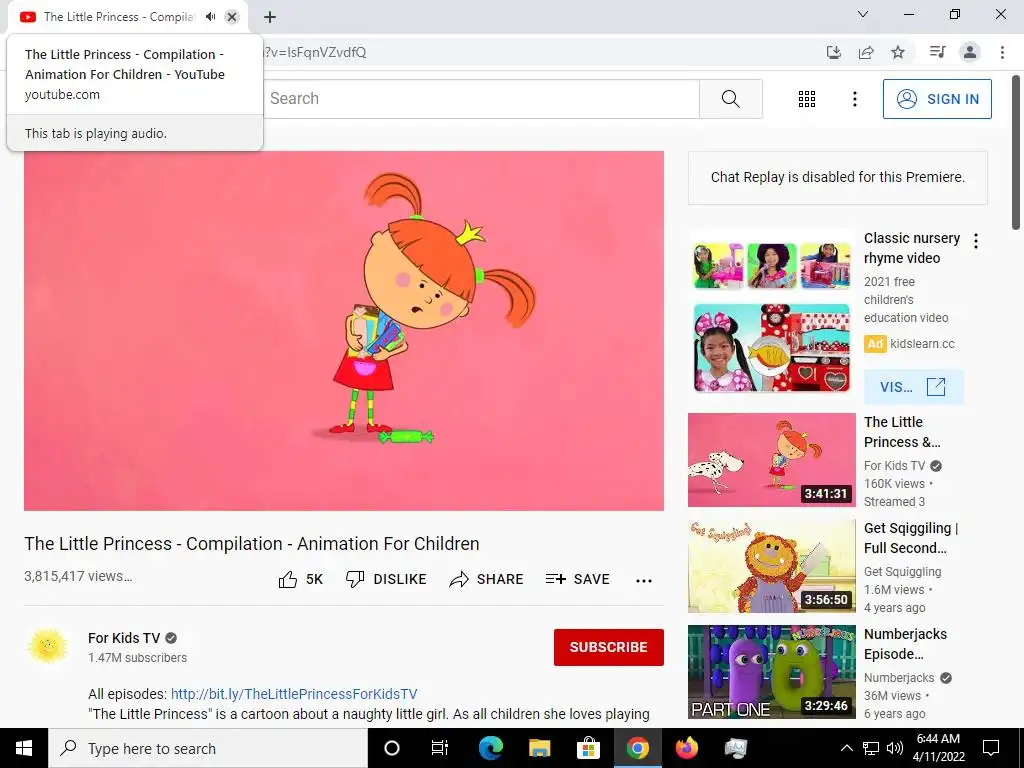1024x768 pixels.
Task: Open the For Kids TV channel avatar
Action: pos(48,647)
